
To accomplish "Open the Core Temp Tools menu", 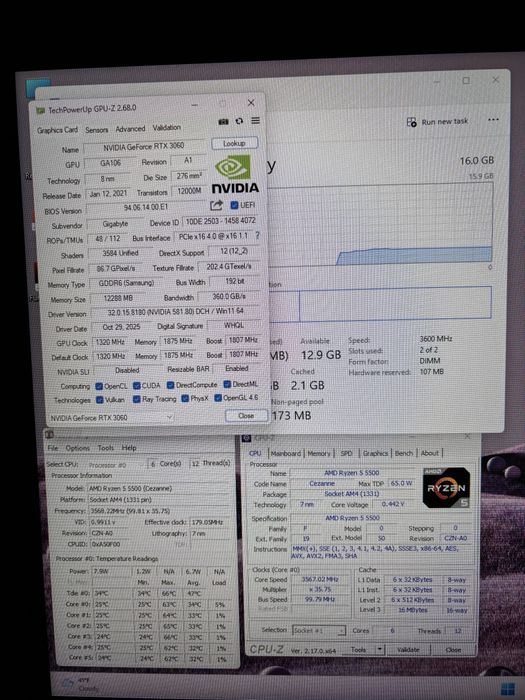I will point(105,448).
